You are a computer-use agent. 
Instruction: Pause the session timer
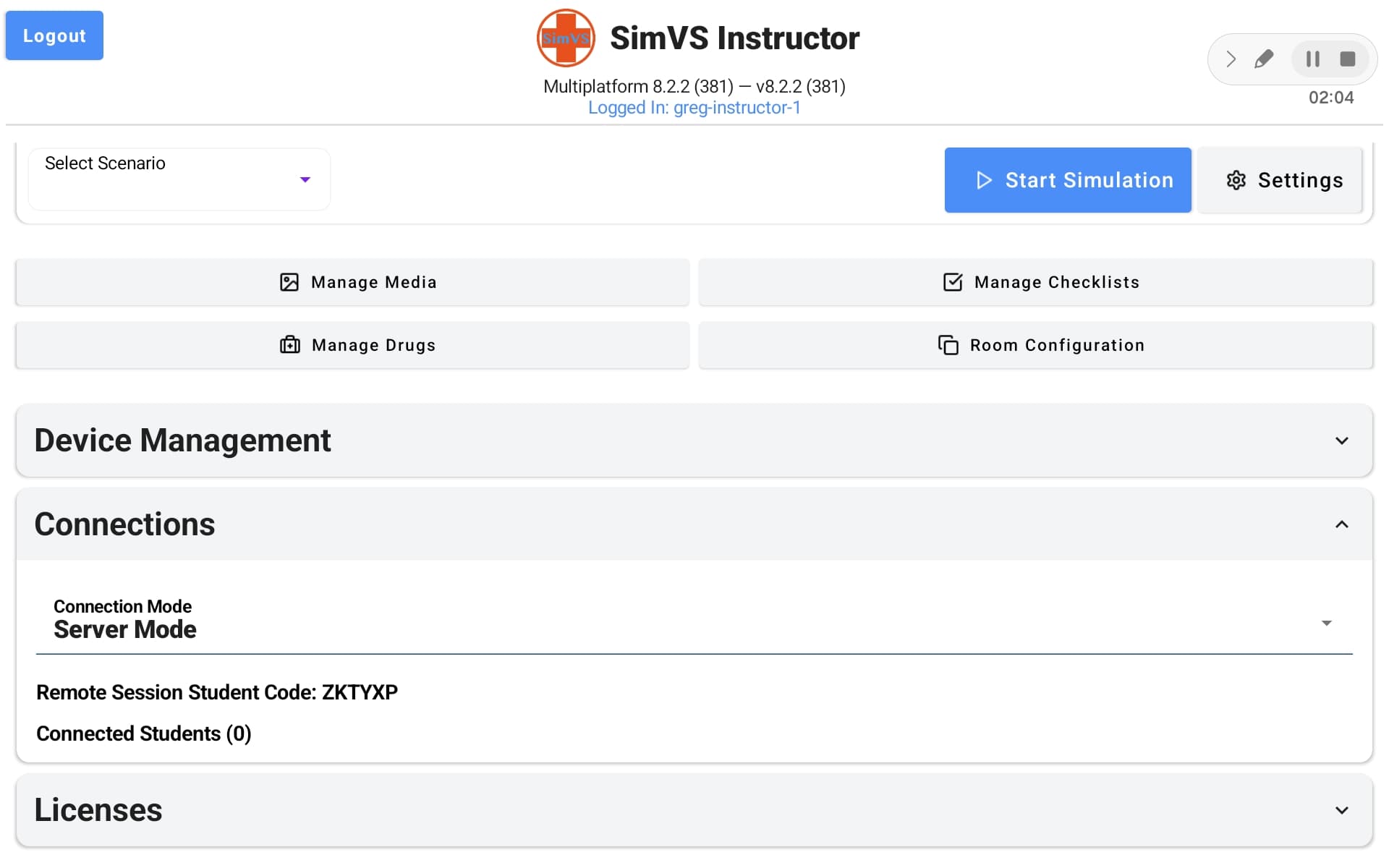(x=1312, y=58)
